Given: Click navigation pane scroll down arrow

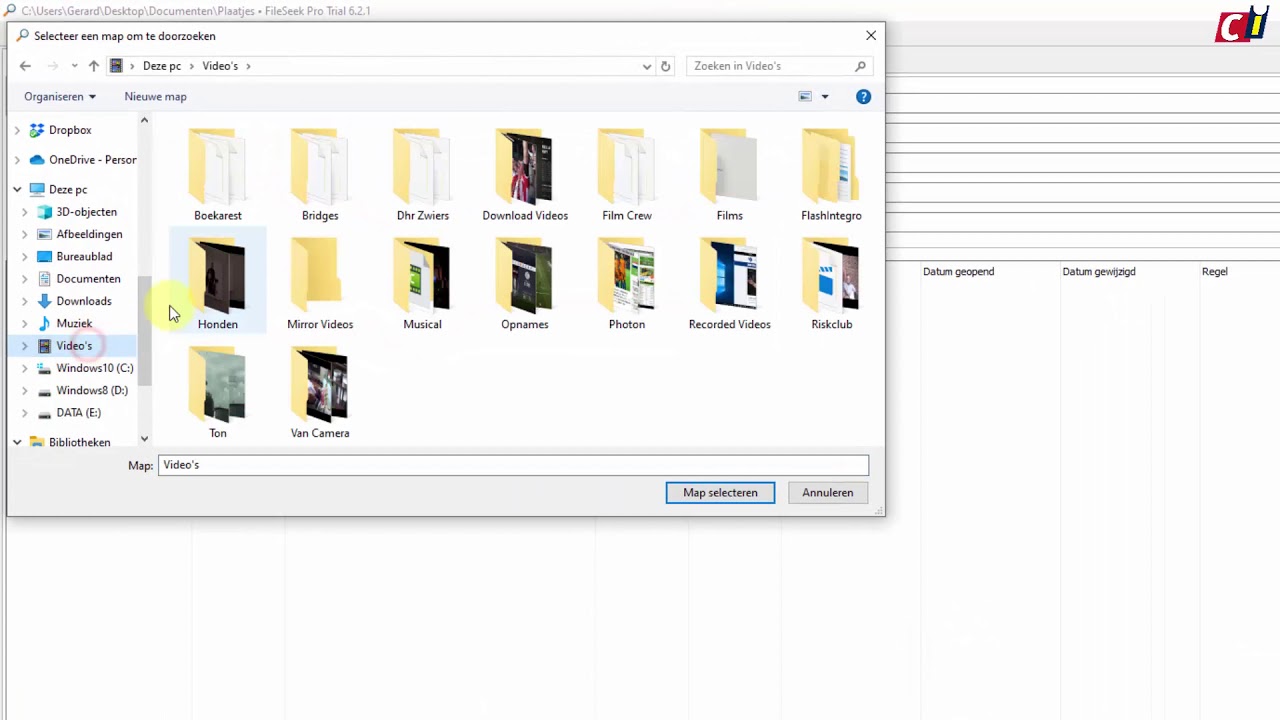Looking at the screenshot, I should pos(144,439).
